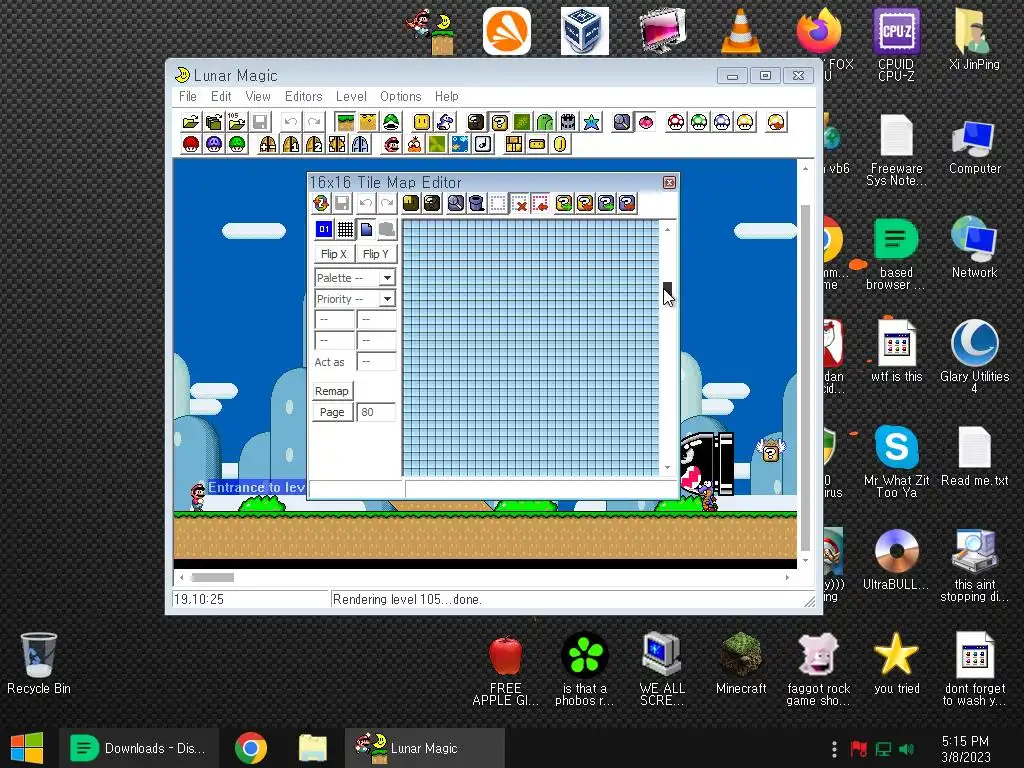The height and width of the screenshot is (768, 1024).
Task: Click the yellow mushroom icon in top row
Action: tap(745, 122)
